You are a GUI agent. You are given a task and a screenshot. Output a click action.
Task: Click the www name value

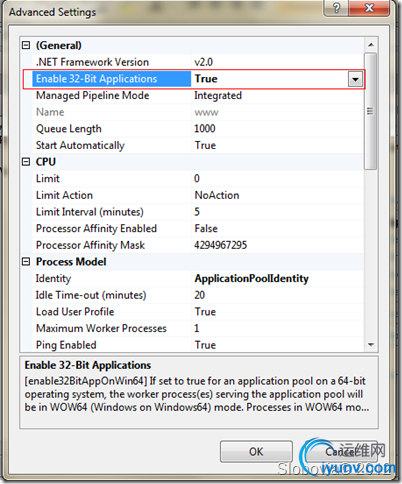206,112
